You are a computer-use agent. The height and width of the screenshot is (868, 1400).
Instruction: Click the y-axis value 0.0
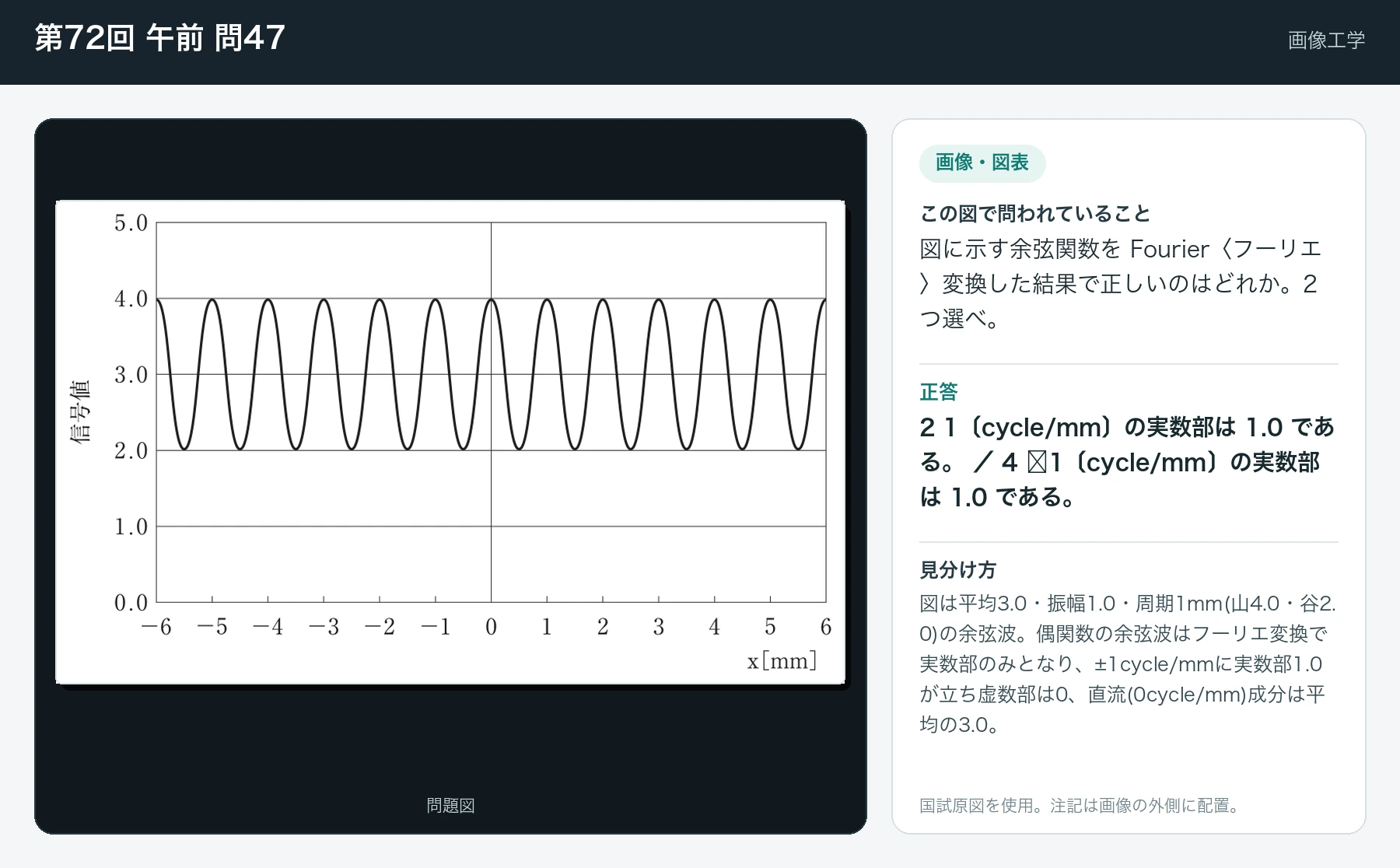click(x=131, y=603)
